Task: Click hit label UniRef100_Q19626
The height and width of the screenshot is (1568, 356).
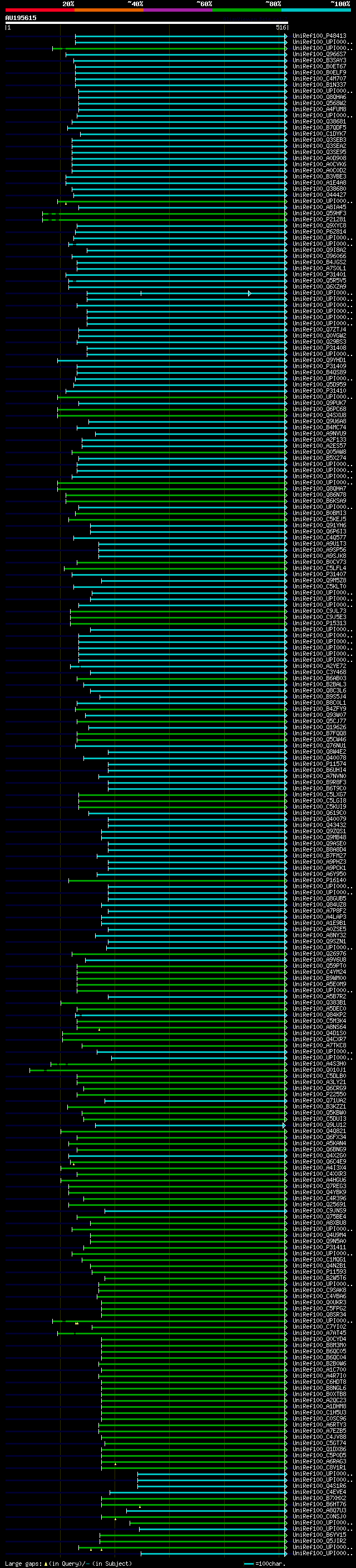Action: pyautogui.click(x=319, y=728)
